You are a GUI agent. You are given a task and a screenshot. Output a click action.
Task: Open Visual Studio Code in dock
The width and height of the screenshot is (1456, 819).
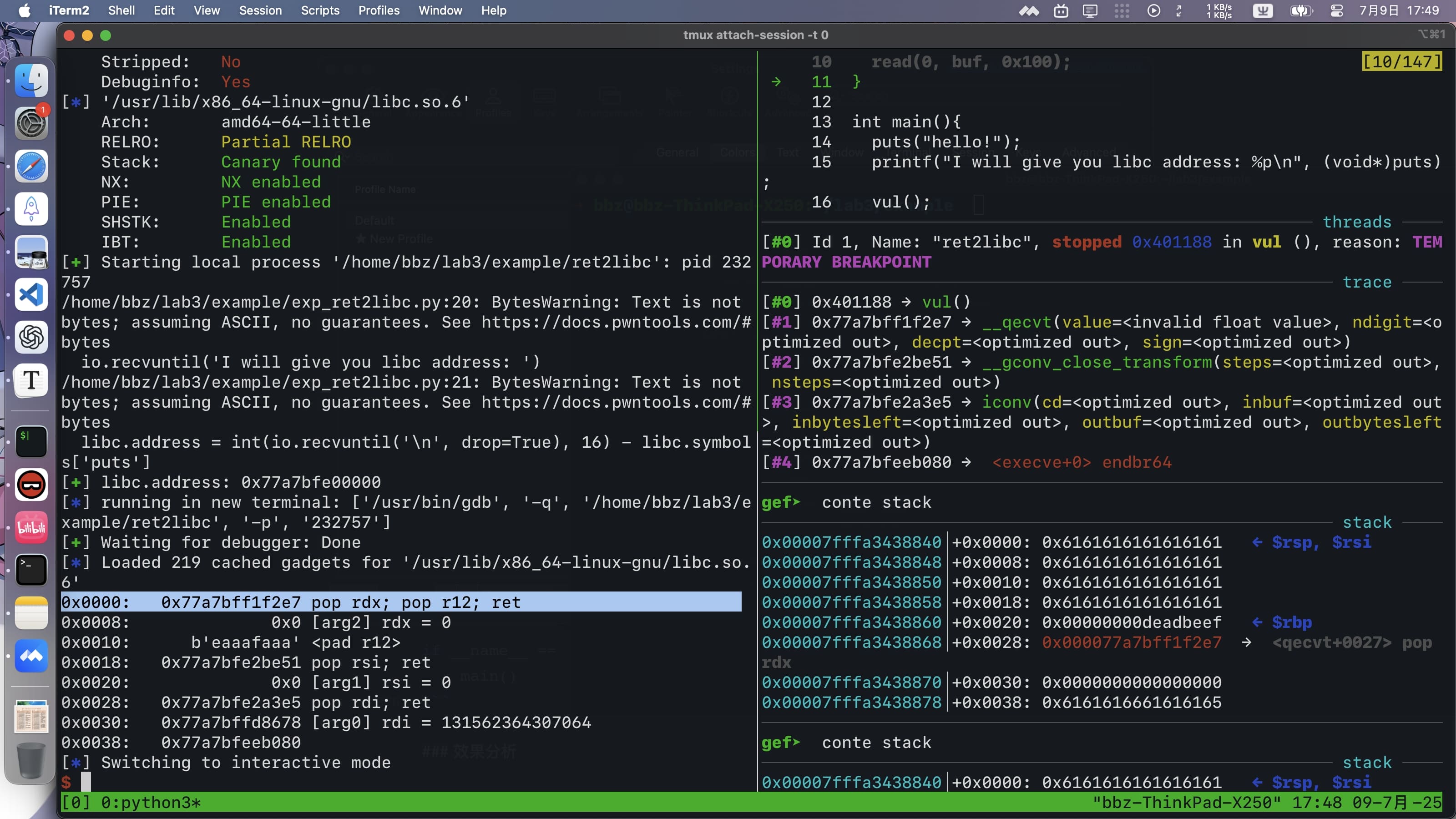tap(31, 294)
